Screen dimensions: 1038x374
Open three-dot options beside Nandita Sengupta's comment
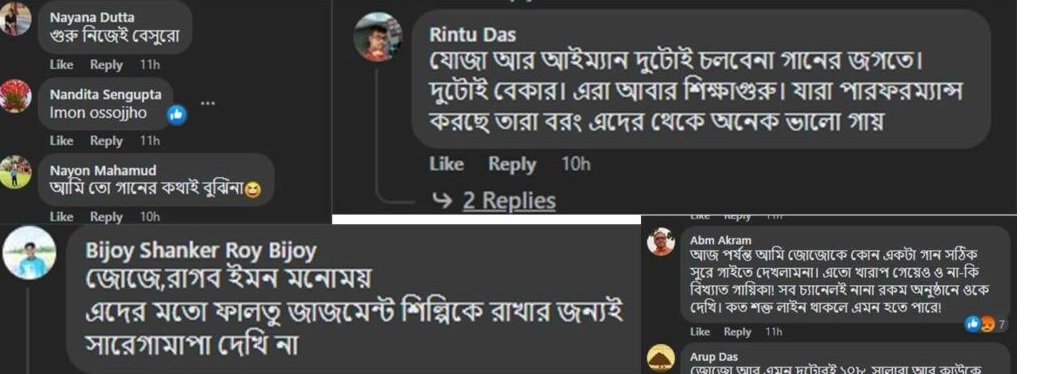[207, 103]
